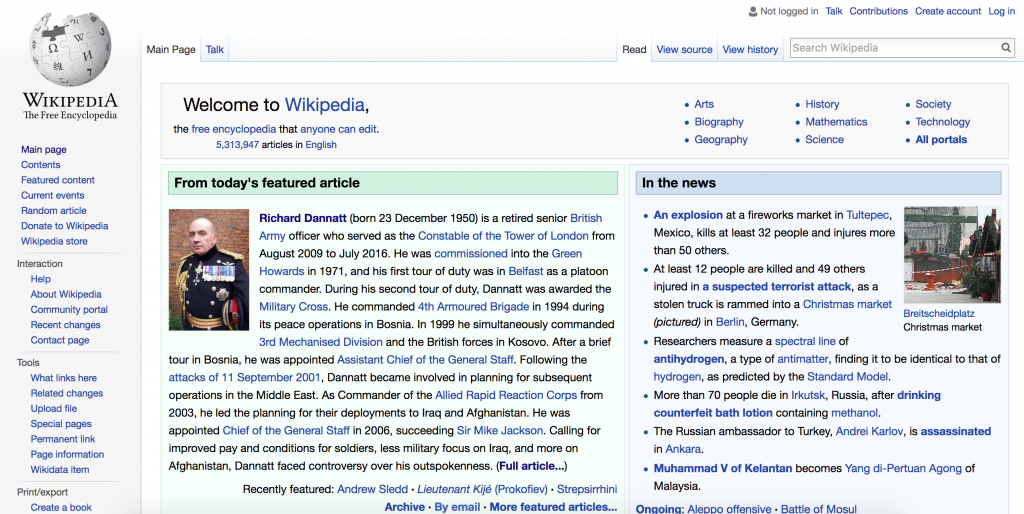The width and height of the screenshot is (1024, 514).
Task: Open Contributions in the top bar
Action: [878, 11]
